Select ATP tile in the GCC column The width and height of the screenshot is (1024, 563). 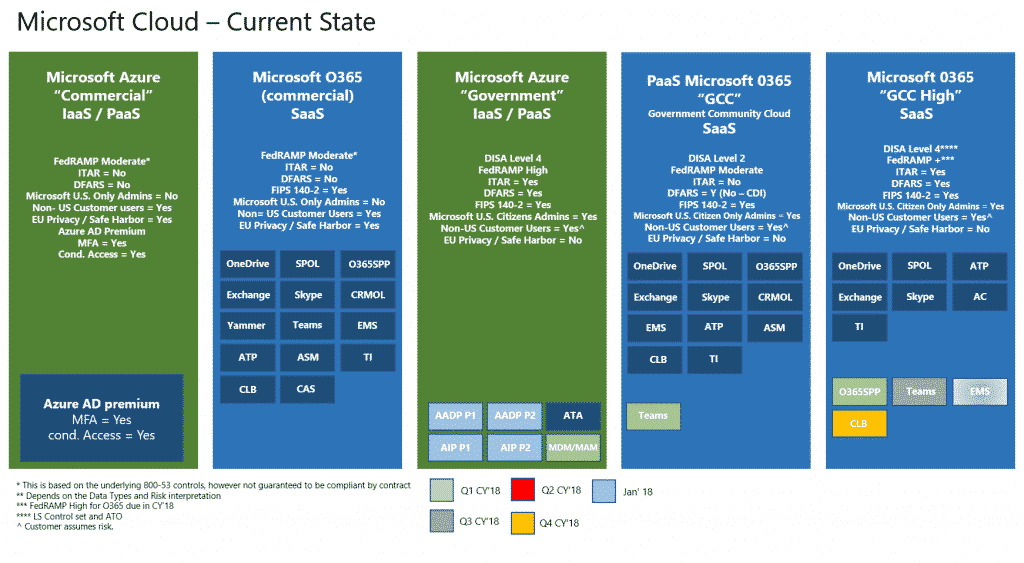[714, 328]
